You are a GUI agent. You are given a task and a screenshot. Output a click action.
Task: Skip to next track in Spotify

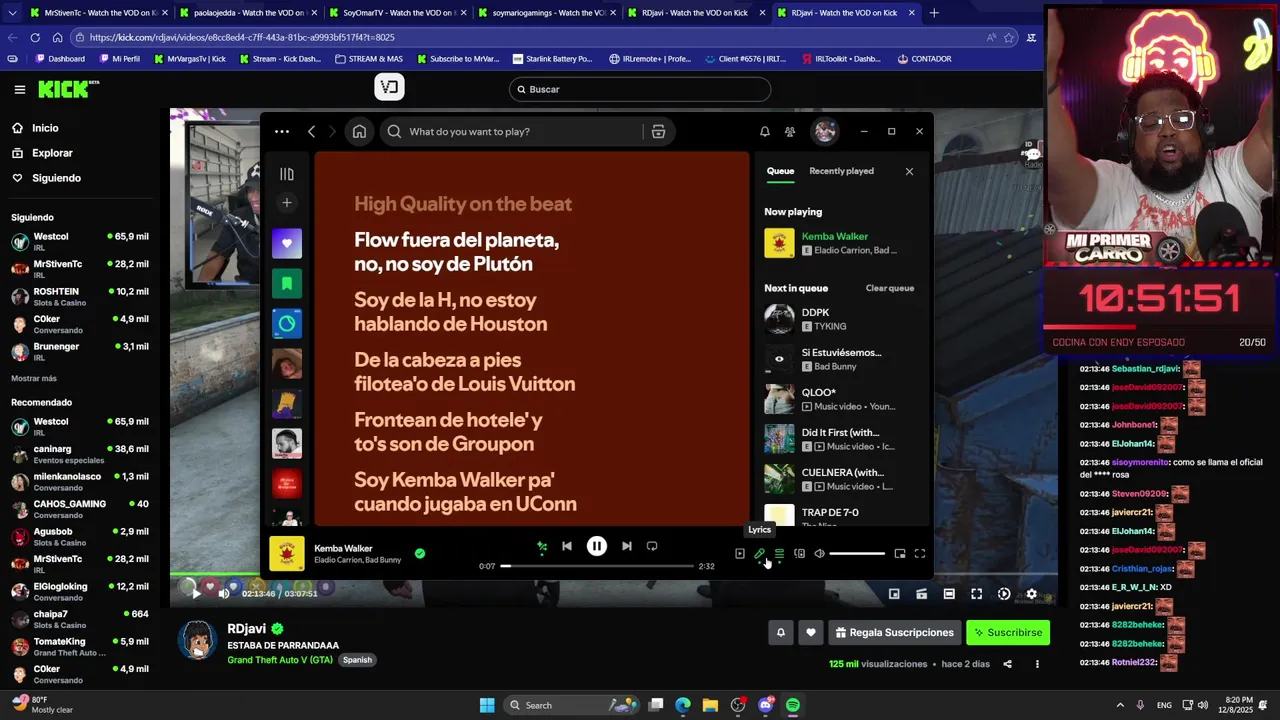(x=627, y=546)
